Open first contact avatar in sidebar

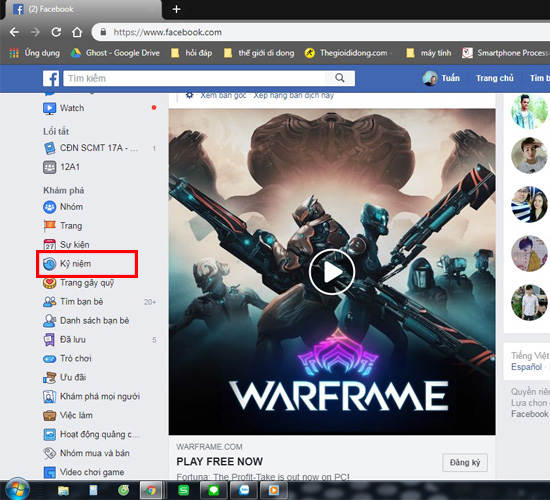(x=529, y=111)
